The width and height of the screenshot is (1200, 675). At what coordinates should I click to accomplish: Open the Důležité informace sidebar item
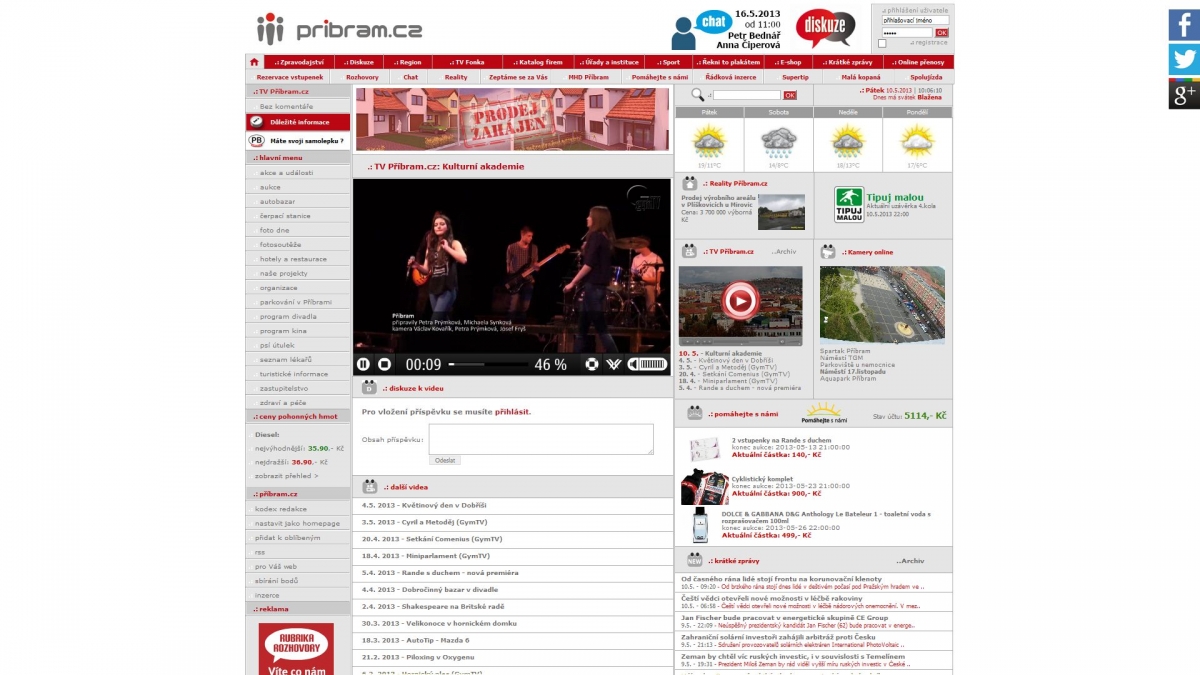pos(298,122)
